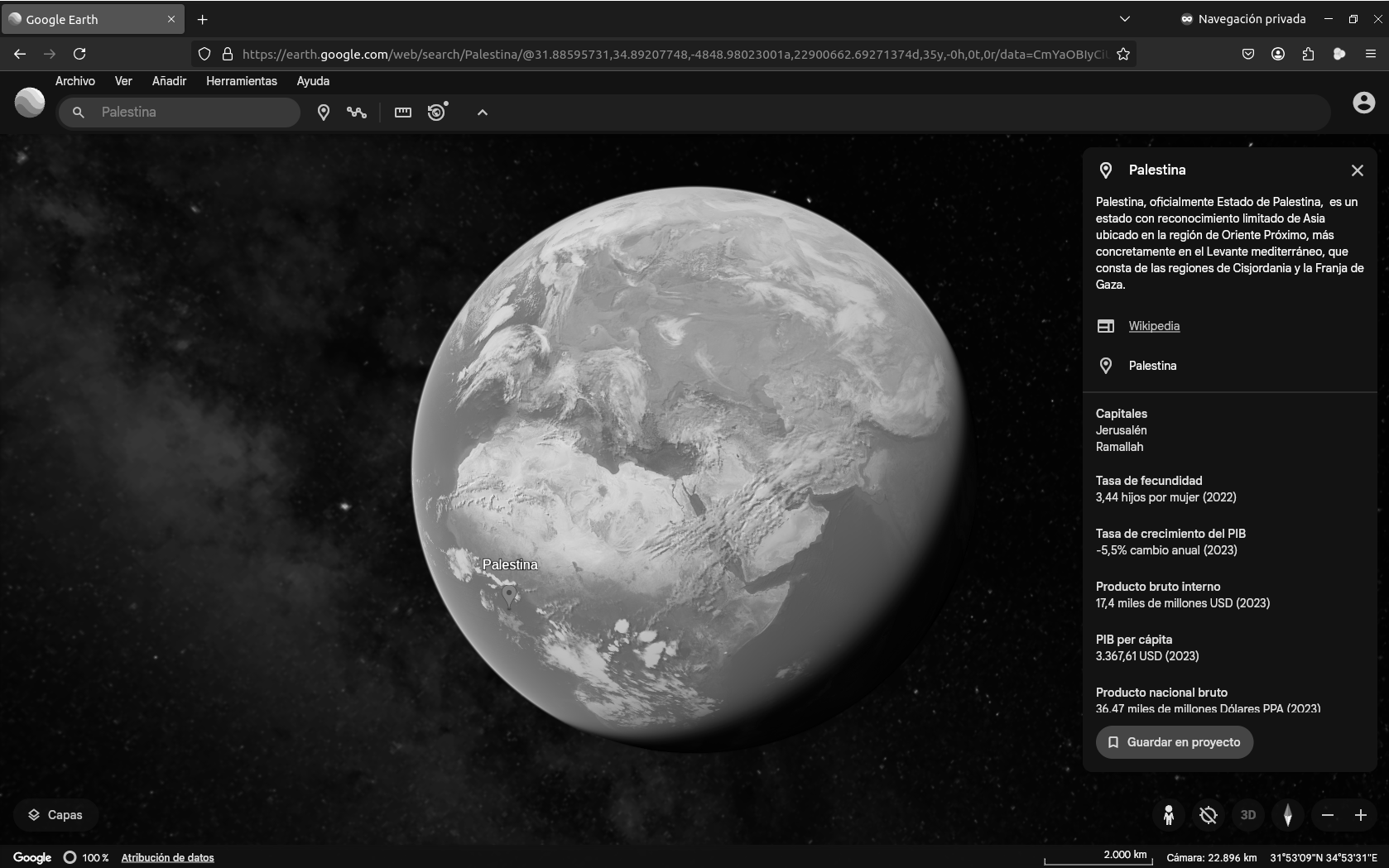
Task: Toggle globe rotation lock icon
Action: [x=1209, y=815]
